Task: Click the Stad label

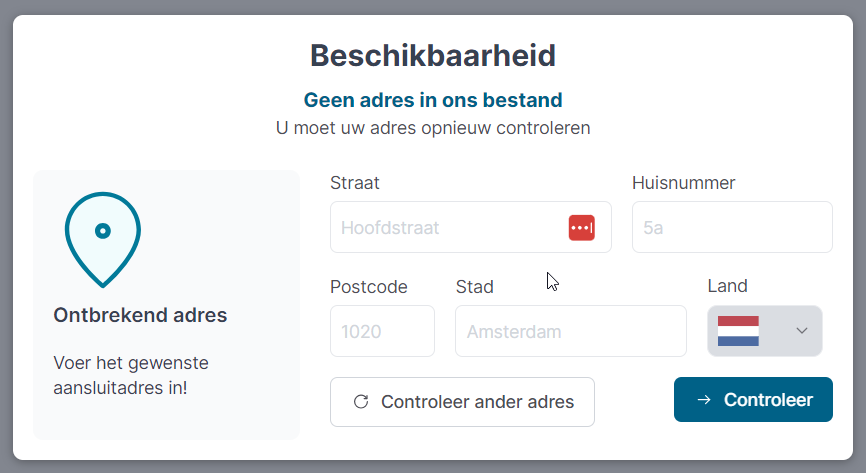Action: [x=474, y=287]
